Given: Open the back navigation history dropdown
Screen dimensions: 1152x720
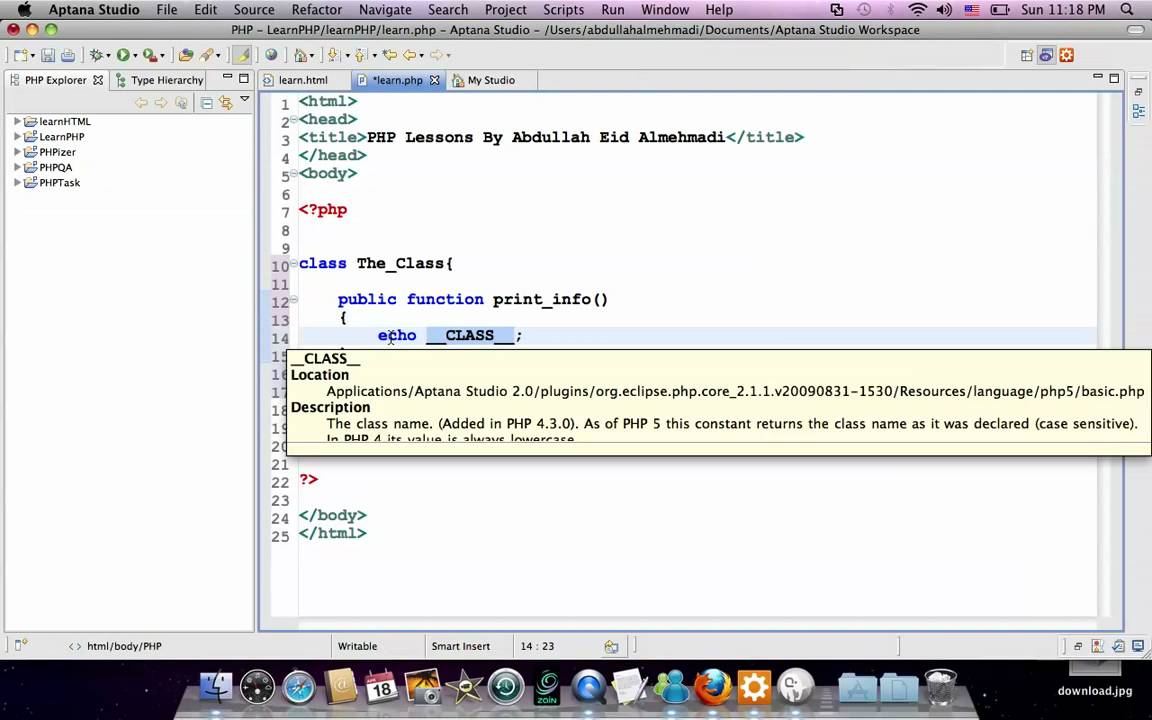Looking at the screenshot, I should pos(422,56).
